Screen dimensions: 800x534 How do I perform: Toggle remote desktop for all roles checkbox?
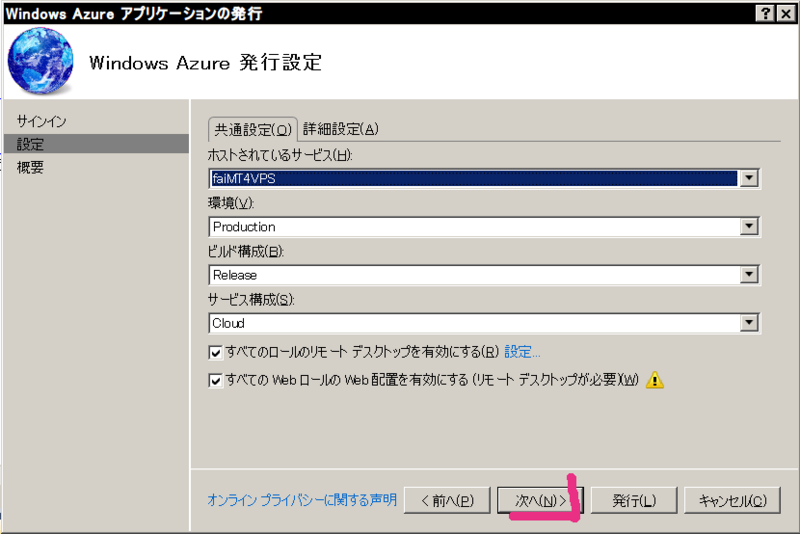pyautogui.click(x=215, y=352)
